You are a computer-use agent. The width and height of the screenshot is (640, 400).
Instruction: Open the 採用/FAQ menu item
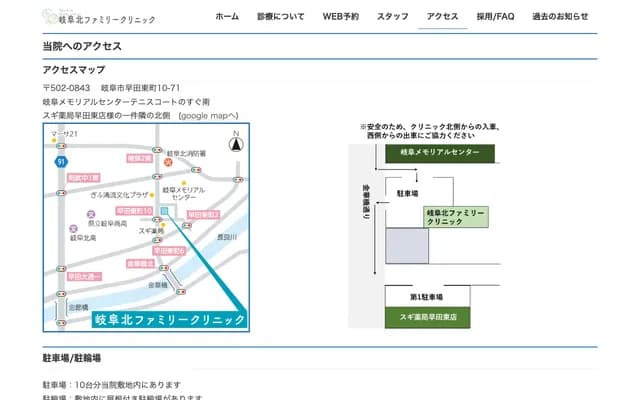496,17
